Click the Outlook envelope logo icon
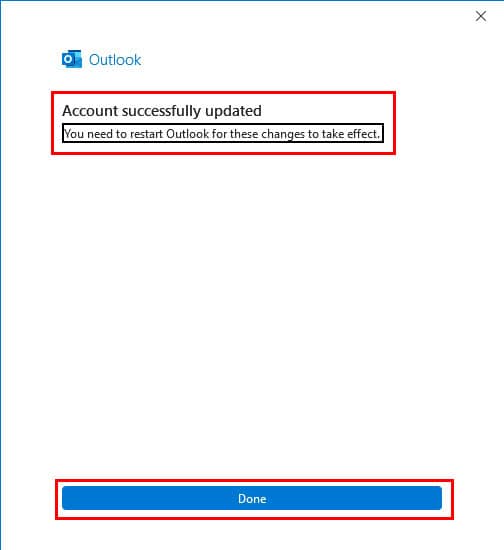The image size is (504, 550). pos(72,59)
